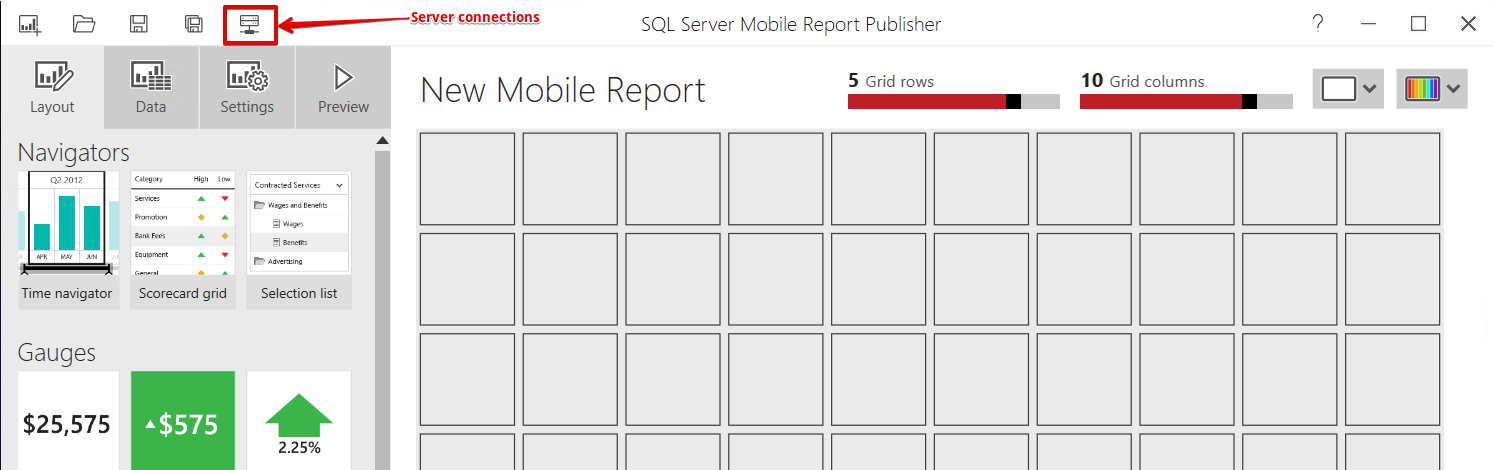Screen dimensions: 1494x470
Task: Save the mobile report
Action: (x=139, y=25)
